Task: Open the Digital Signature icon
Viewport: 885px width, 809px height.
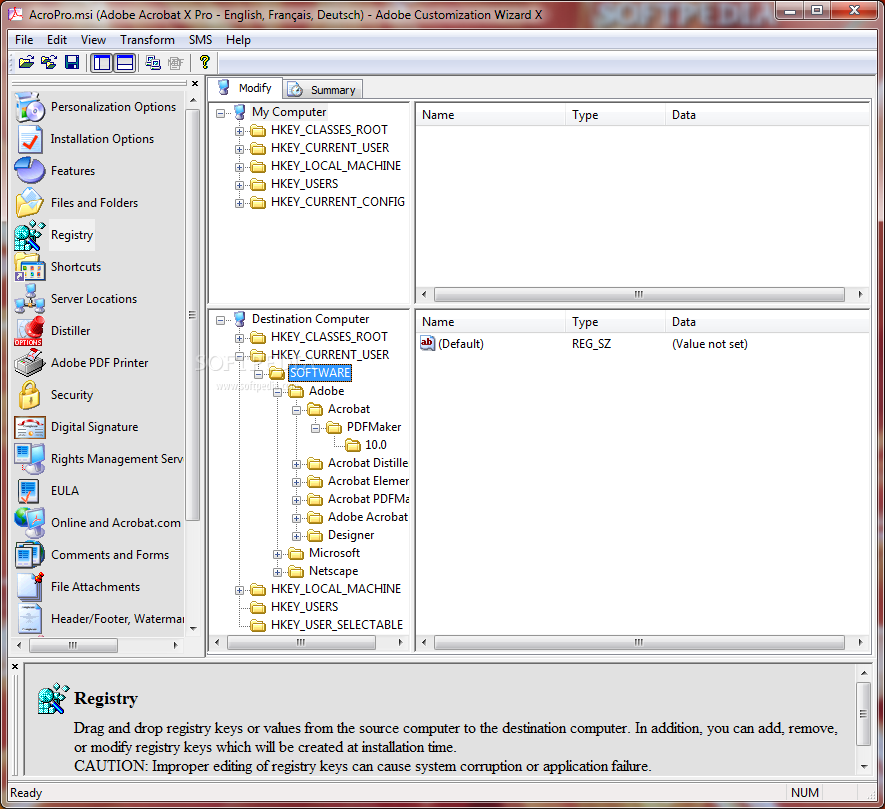Action: coord(29,427)
